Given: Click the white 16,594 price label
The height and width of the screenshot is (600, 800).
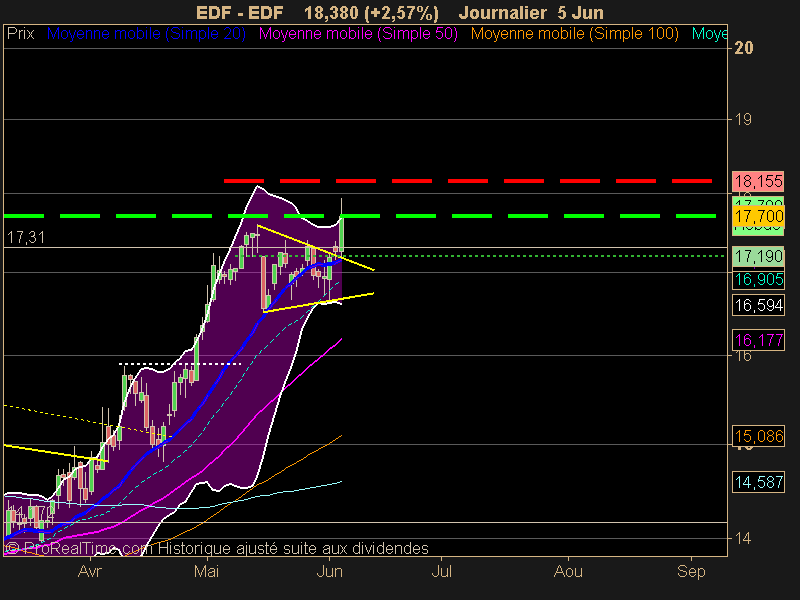Looking at the screenshot, I should (759, 305).
